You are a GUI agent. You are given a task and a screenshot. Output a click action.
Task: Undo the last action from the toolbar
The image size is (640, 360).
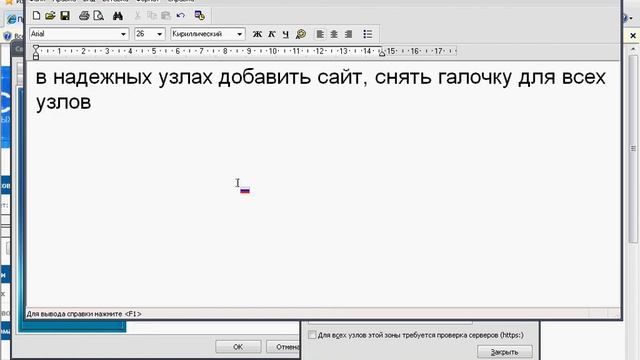(x=181, y=16)
